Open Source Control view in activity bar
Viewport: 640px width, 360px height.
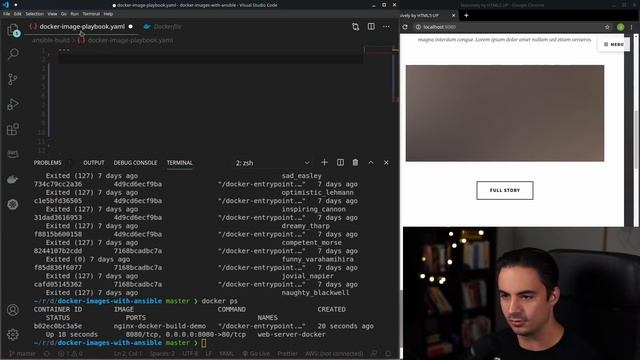point(13,79)
